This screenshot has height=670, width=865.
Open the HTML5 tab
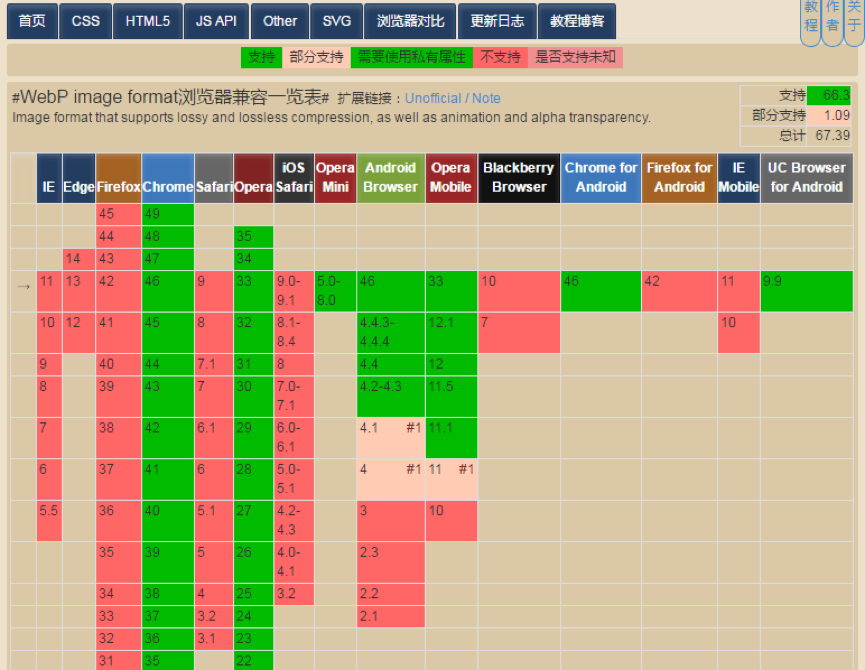coord(147,21)
